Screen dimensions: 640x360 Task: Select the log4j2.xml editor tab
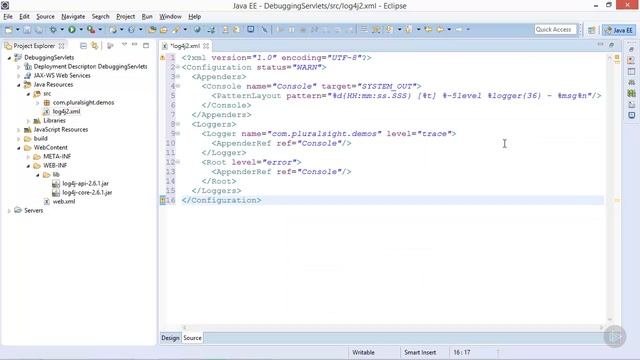pyautogui.click(x=185, y=46)
